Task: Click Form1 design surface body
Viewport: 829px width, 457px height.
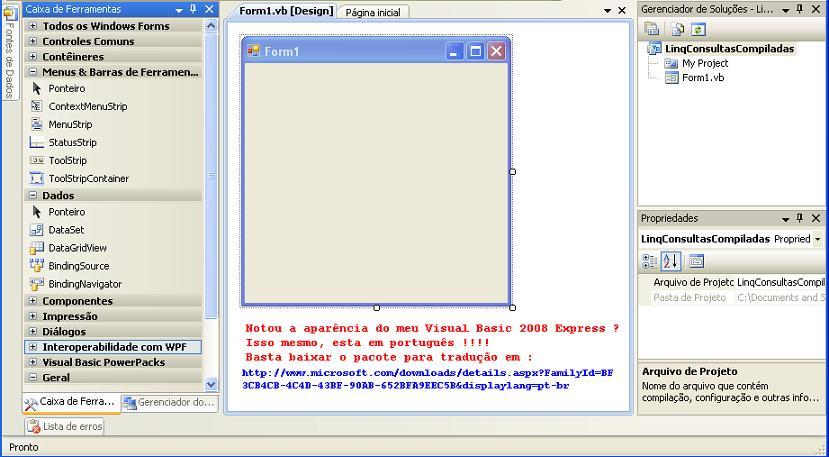Action: click(376, 182)
